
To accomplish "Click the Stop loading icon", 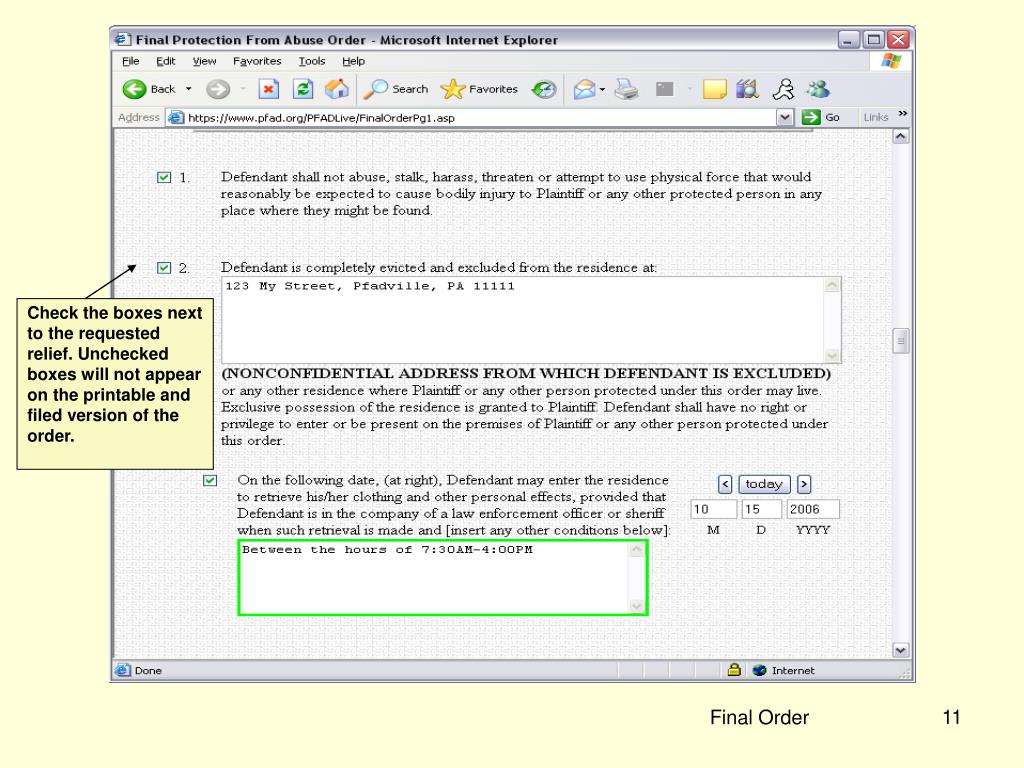I will [269, 89].
